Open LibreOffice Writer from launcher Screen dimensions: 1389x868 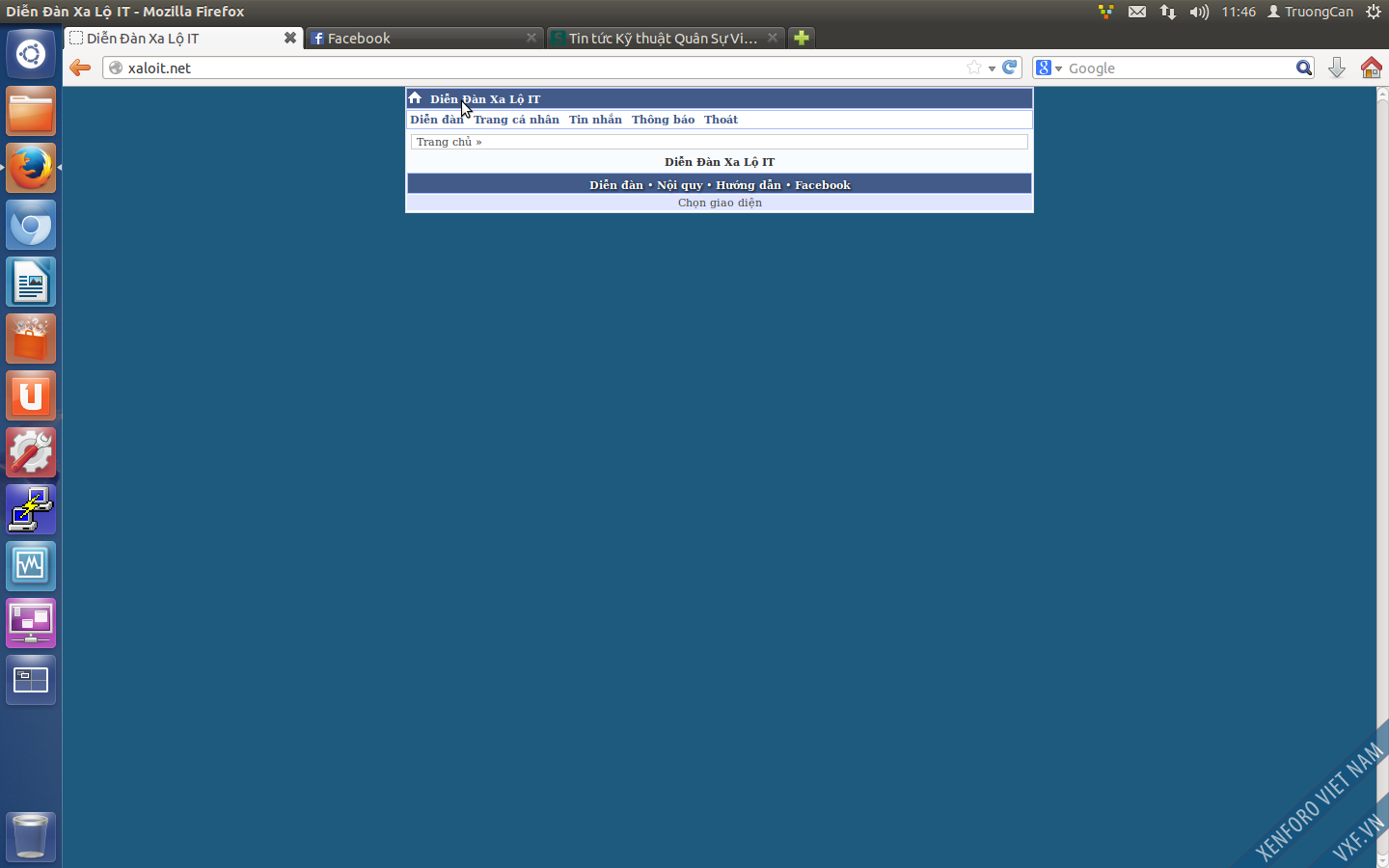[x=31, y=282]
